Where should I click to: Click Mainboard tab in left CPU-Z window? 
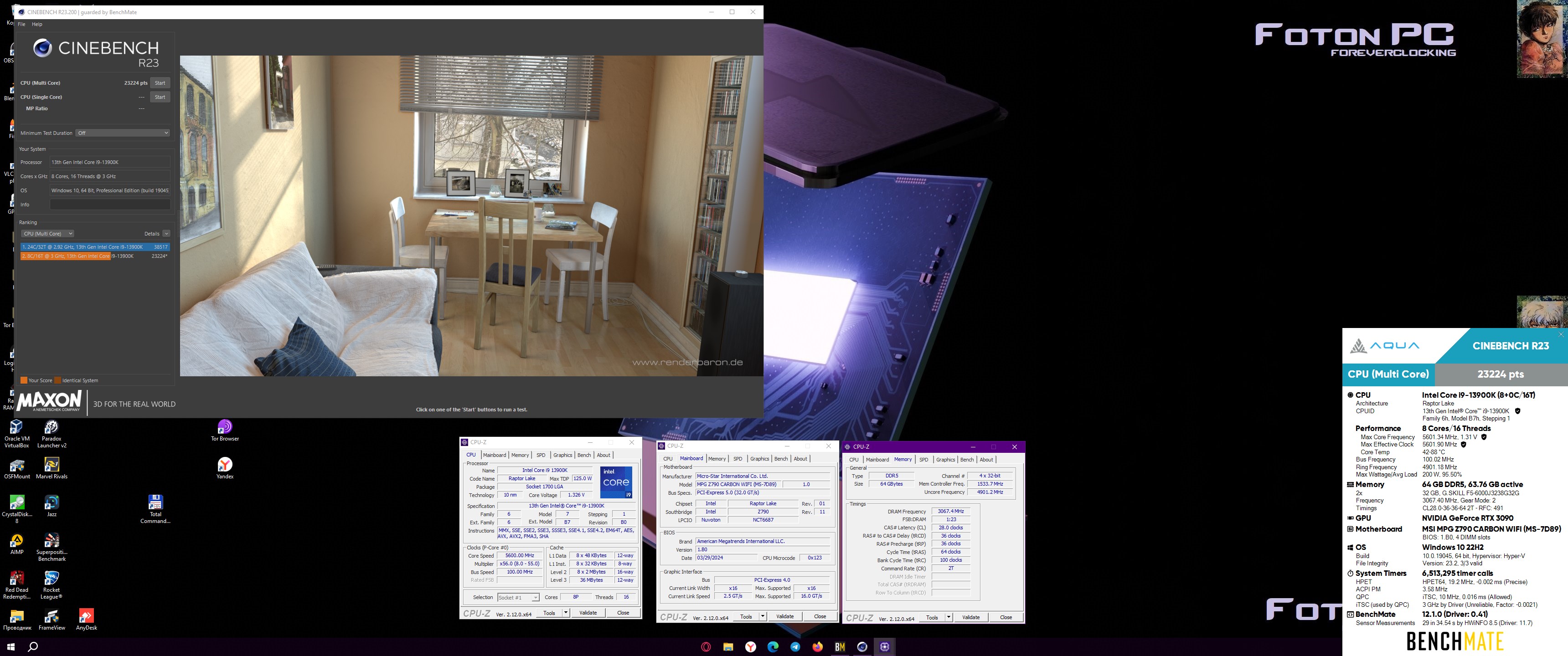494,455
